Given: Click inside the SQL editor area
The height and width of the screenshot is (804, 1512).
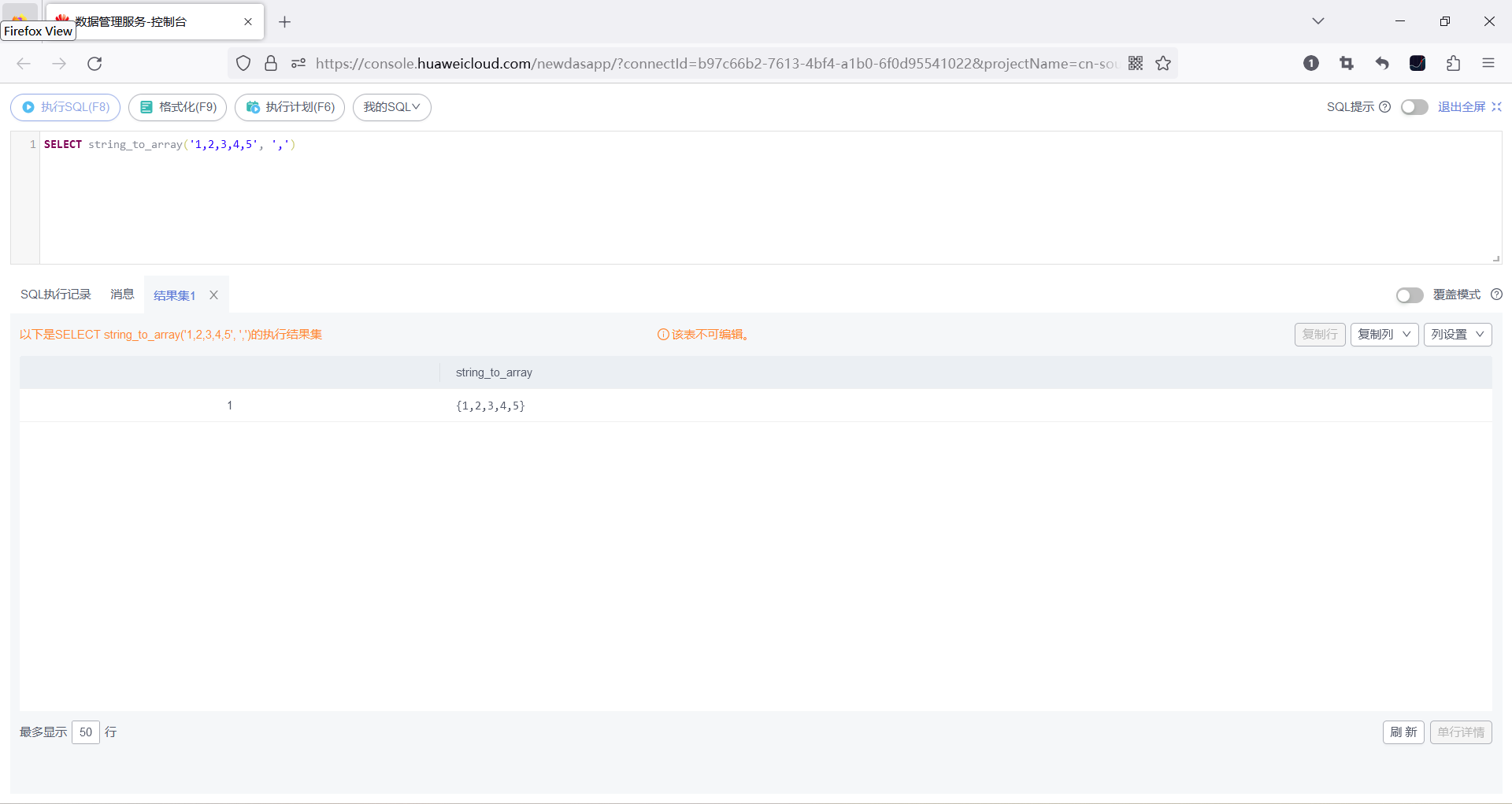Looking at the screenshot, I should pyautogui.click(x=770, y=198).
